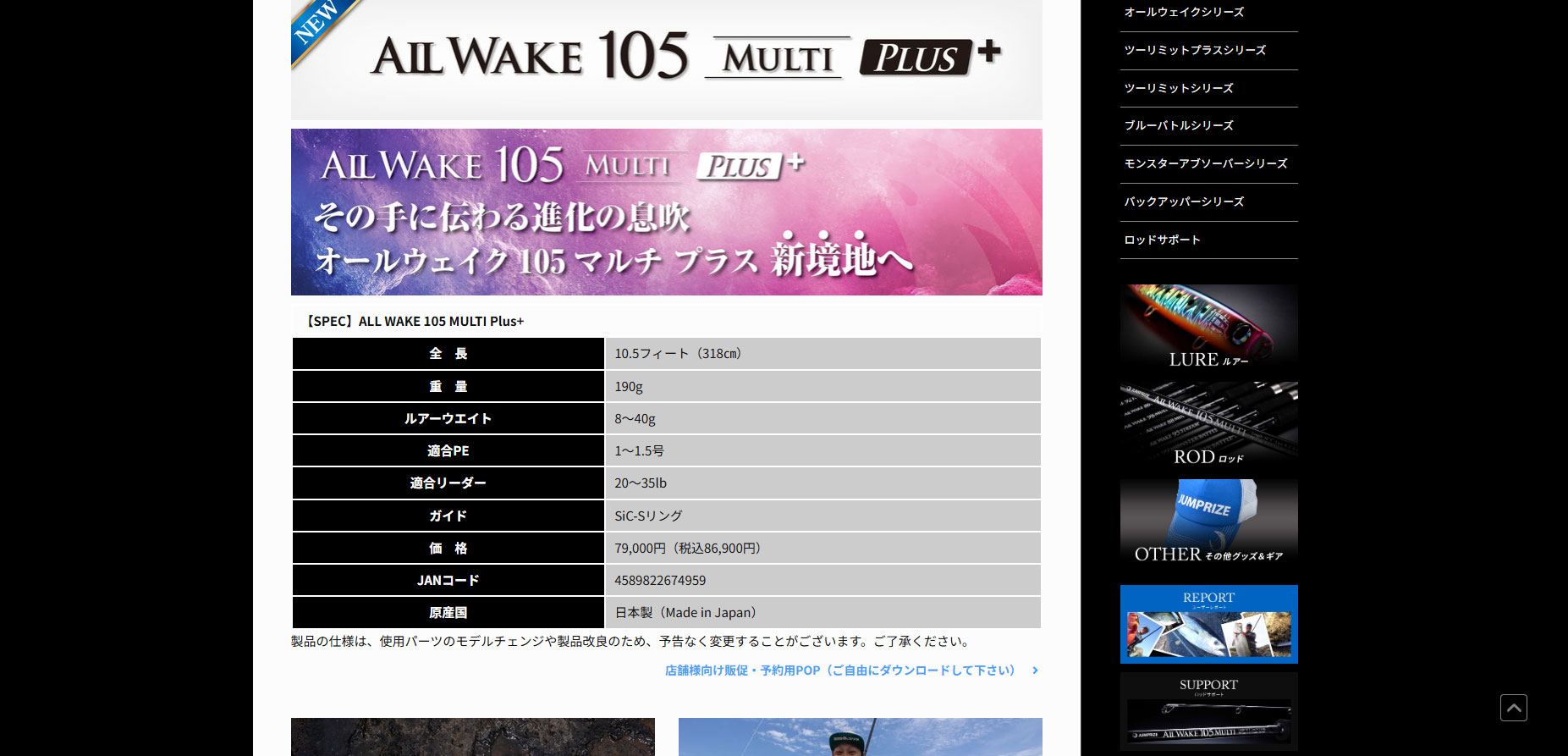Click the JAN code 4589822674959

click(660, 581)
